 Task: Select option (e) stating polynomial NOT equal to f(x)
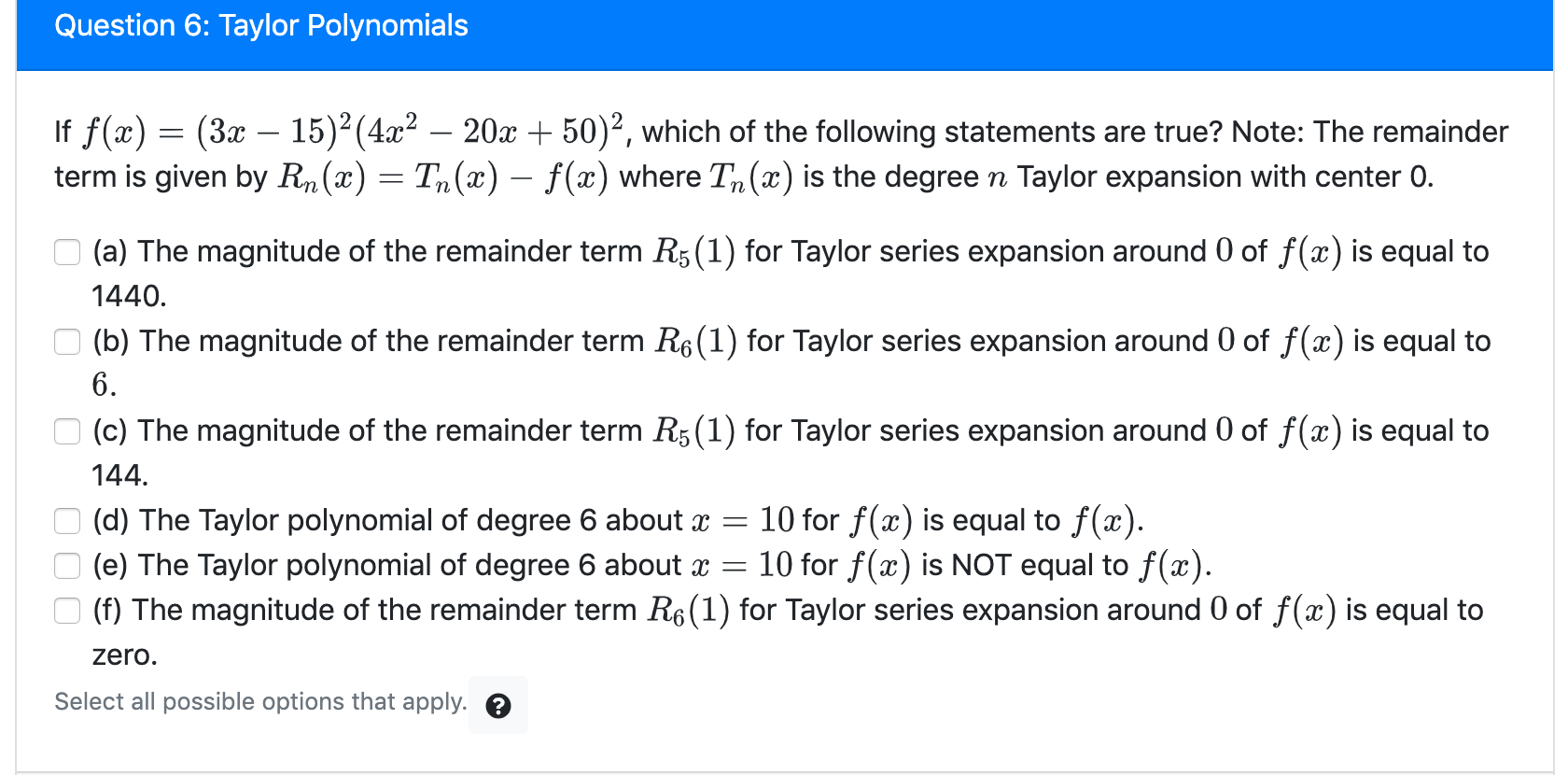(x=66, y=566)
